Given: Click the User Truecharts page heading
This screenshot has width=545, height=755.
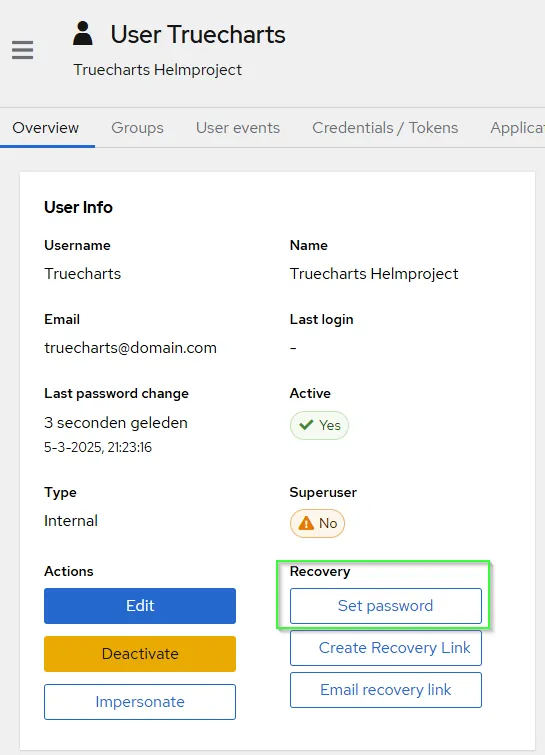Looking at the screenshot, I should coord(198,35).
